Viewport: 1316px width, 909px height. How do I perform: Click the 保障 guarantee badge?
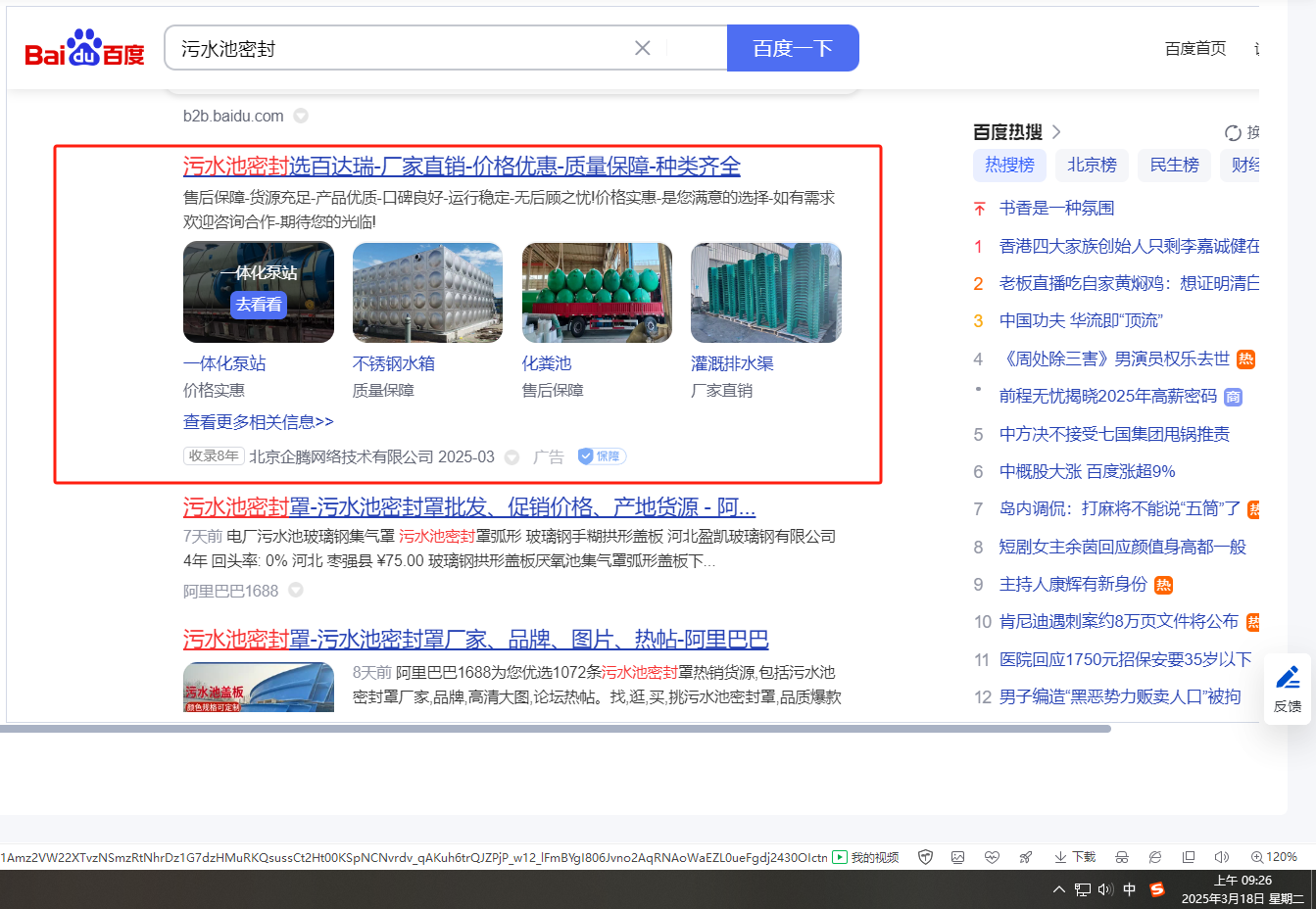click(602, 456)
